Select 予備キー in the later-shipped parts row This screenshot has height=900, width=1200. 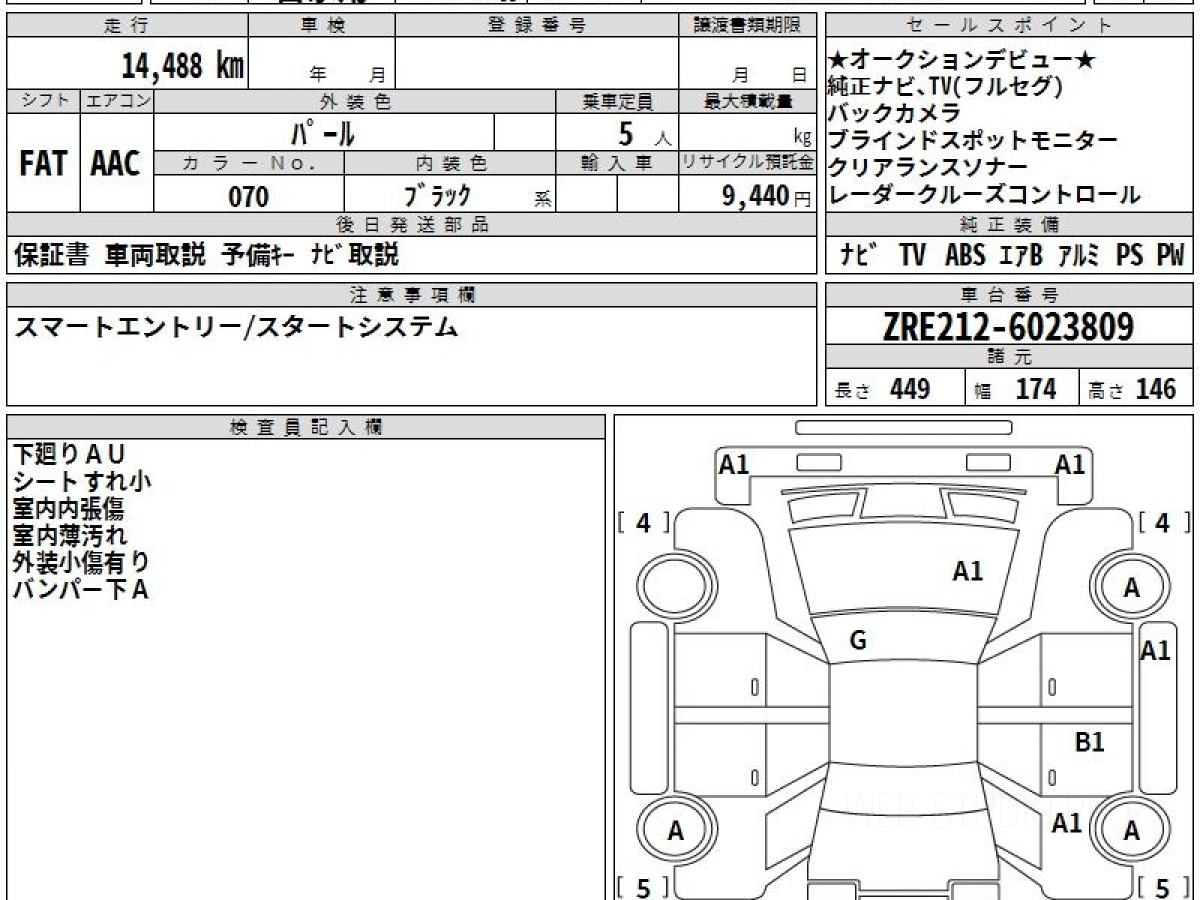[258, 255]
